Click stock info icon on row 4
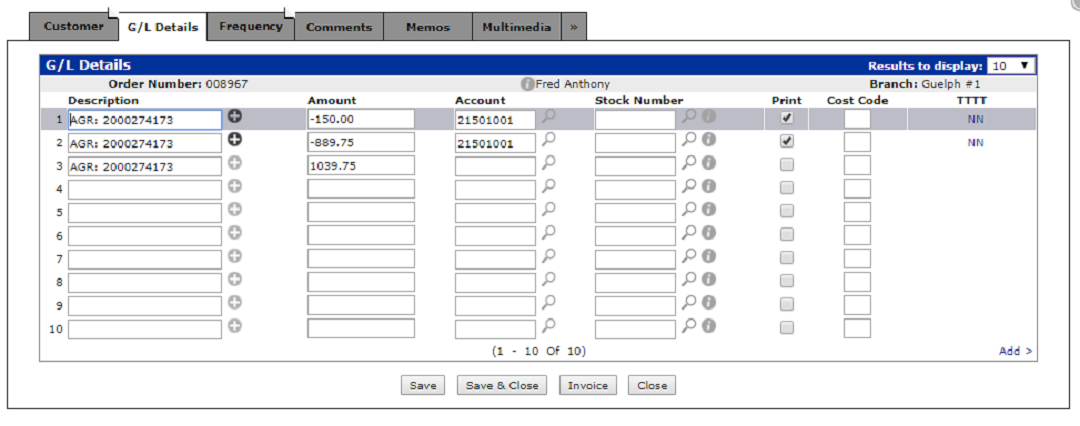Screen dimensions: 1080x426 pos(709,187)
